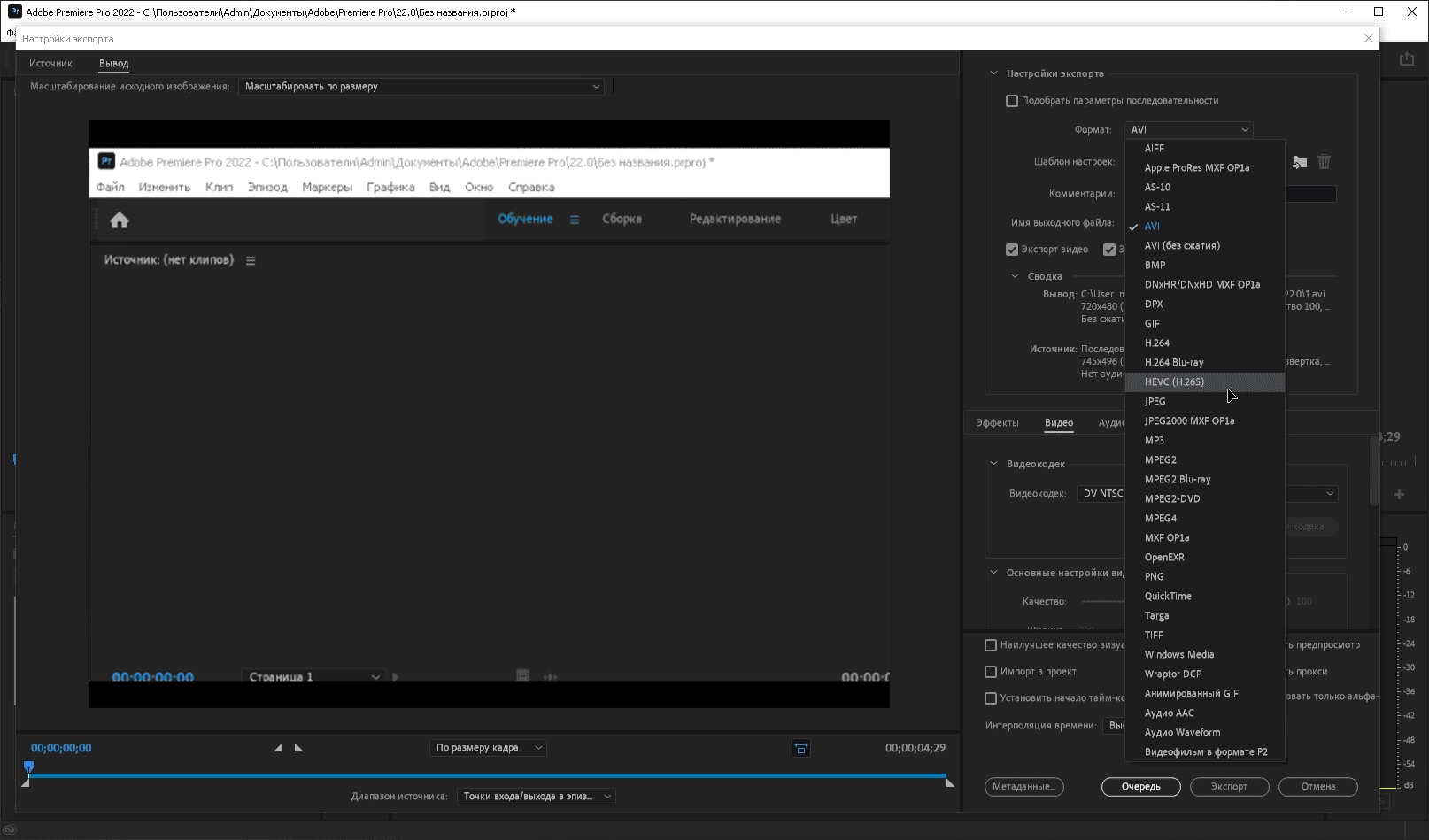
Task: Close the export settings dialog
Action: click(x=1369, y=38)
